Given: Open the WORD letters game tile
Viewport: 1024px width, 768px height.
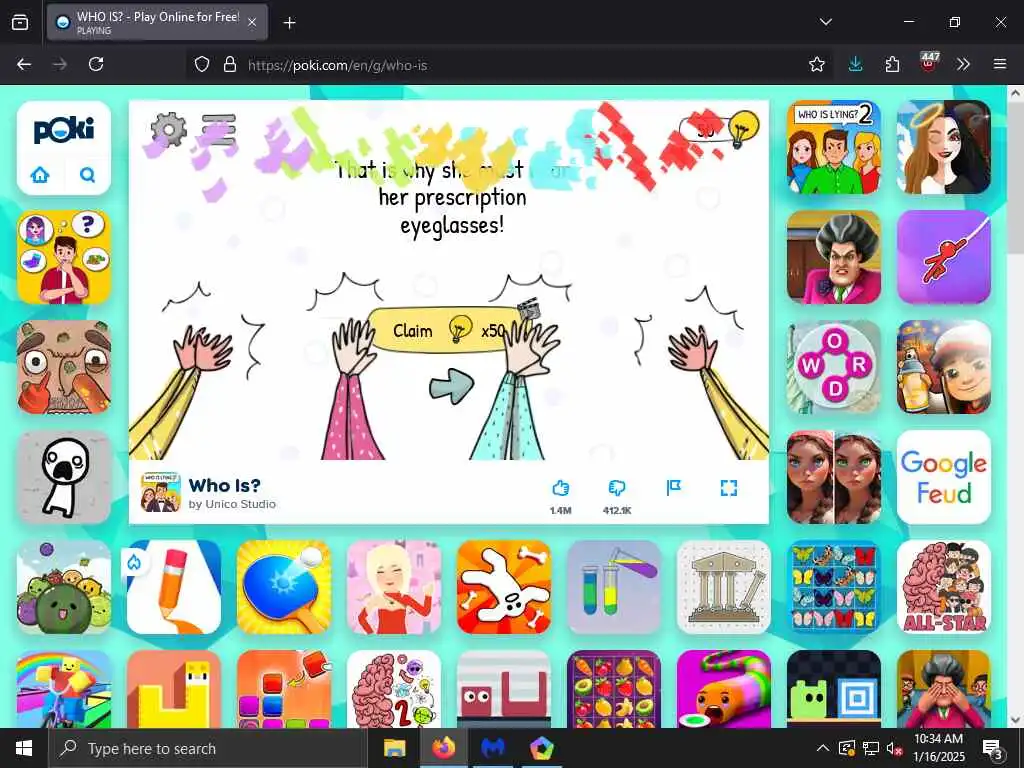Looking at the screenshot, I should tap(834, 367).
